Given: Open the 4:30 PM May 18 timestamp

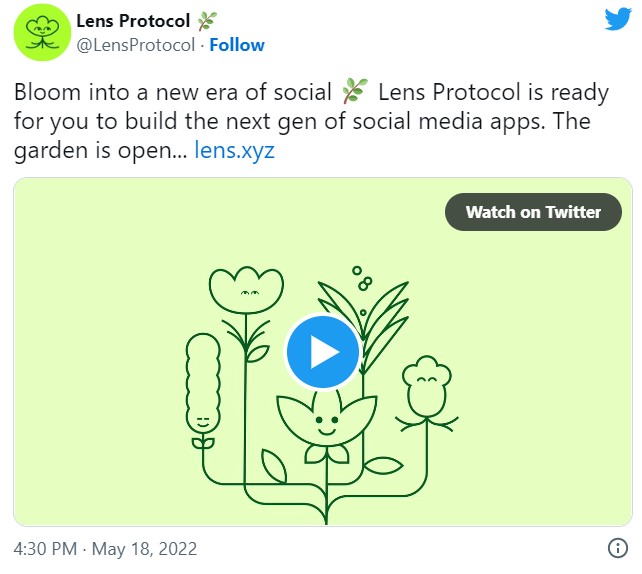Looking at the screenshot, I should (106, 549).
